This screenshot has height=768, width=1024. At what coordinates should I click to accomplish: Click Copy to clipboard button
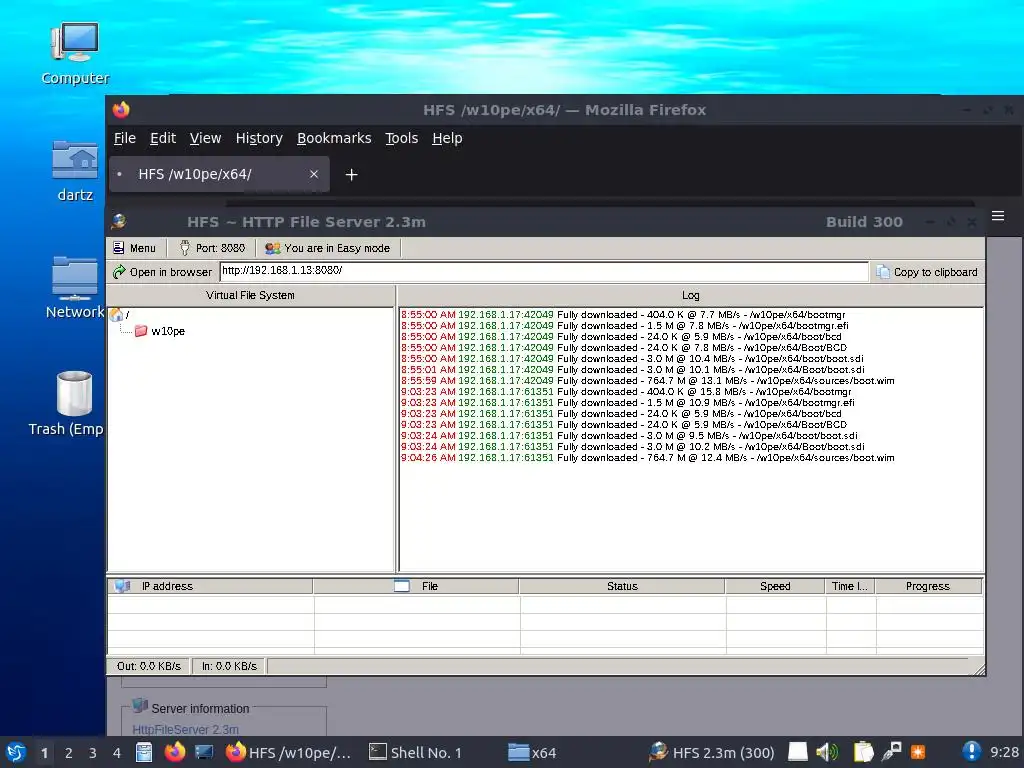(x=927, y=272)
